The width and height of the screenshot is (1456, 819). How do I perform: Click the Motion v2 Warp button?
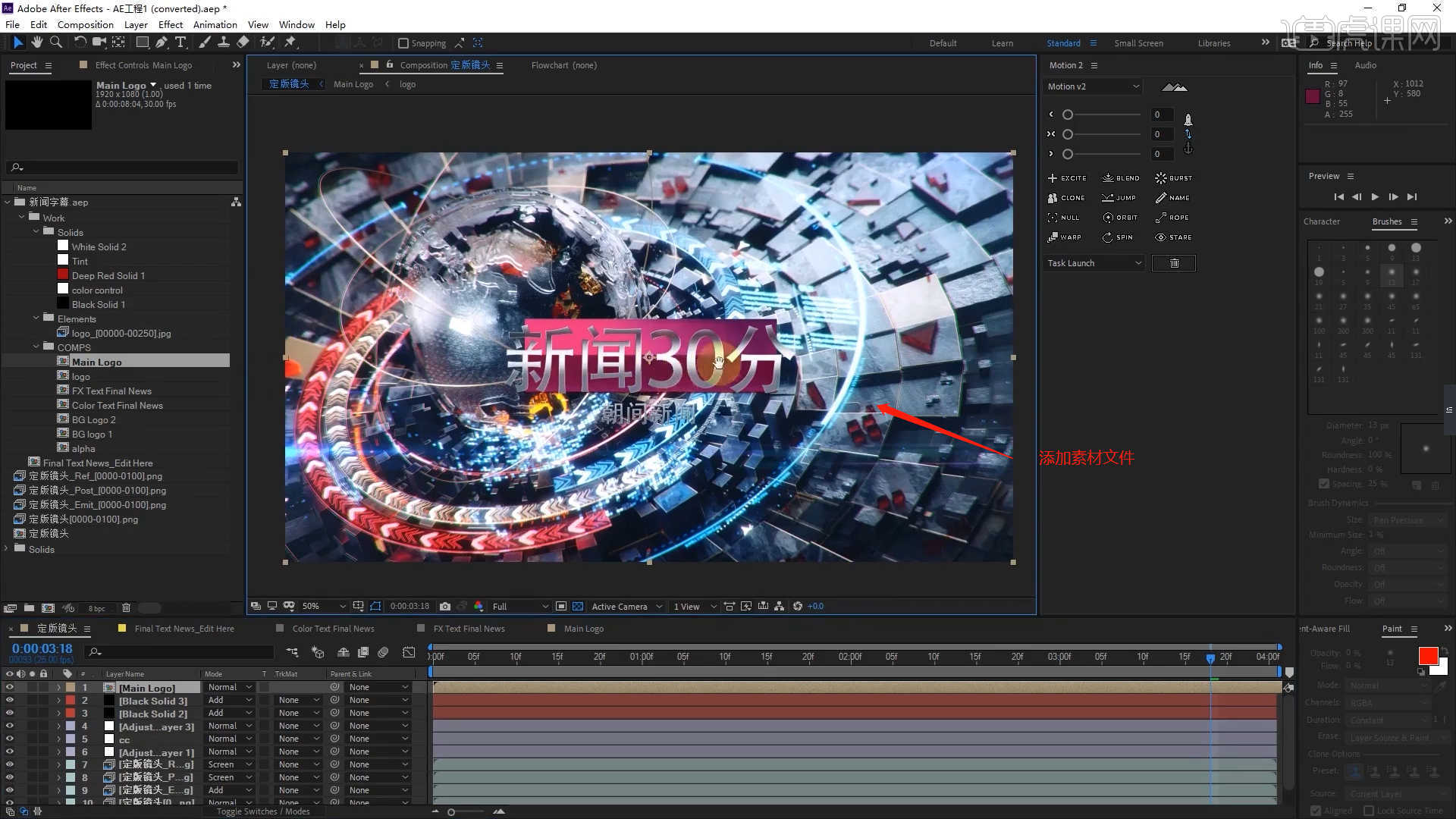coord(1065,237)
